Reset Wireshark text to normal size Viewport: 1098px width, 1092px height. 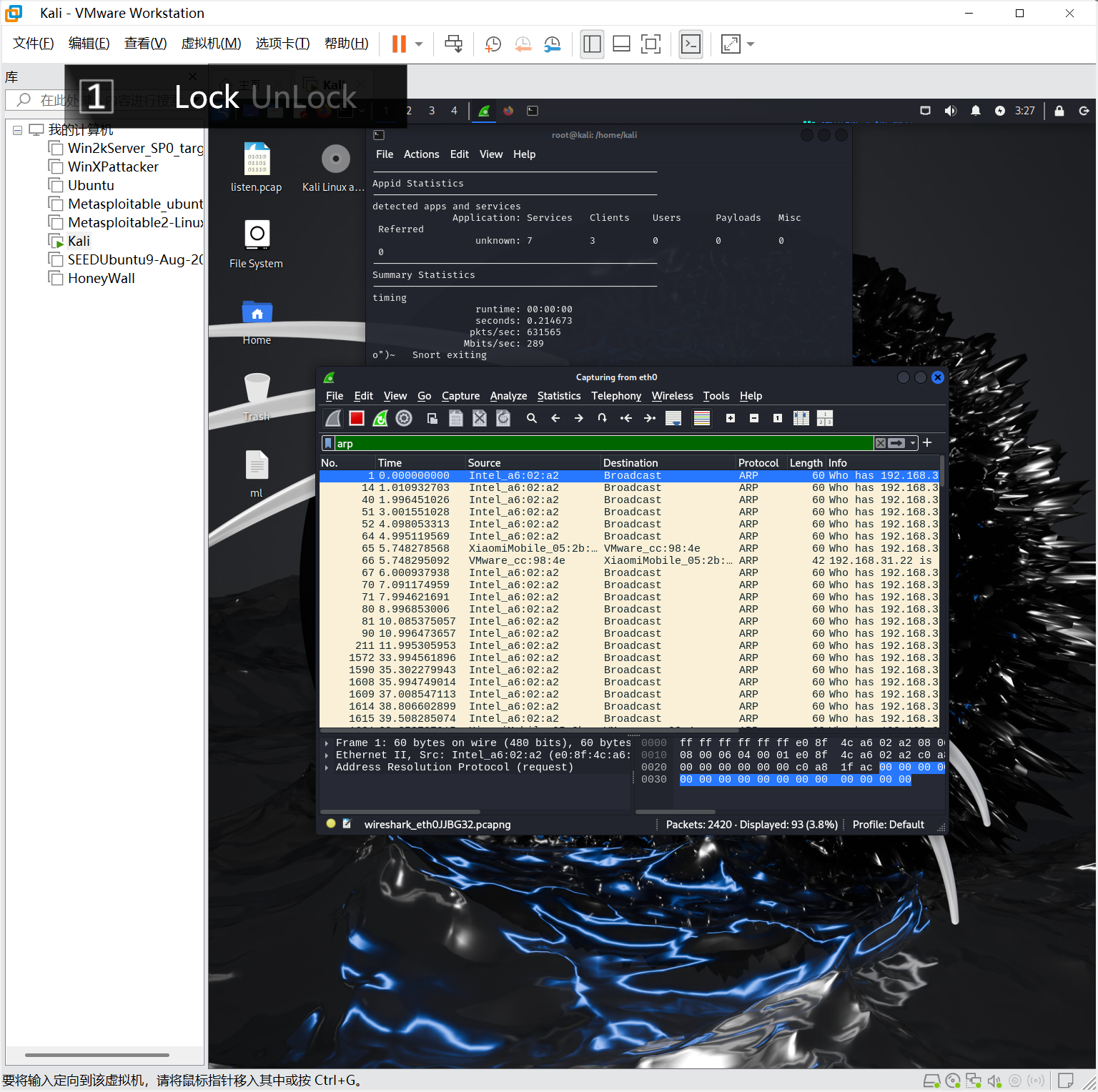coord(778,418)
